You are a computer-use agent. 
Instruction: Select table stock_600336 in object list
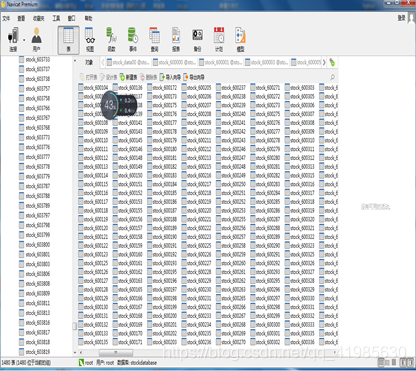click(300, 342)
